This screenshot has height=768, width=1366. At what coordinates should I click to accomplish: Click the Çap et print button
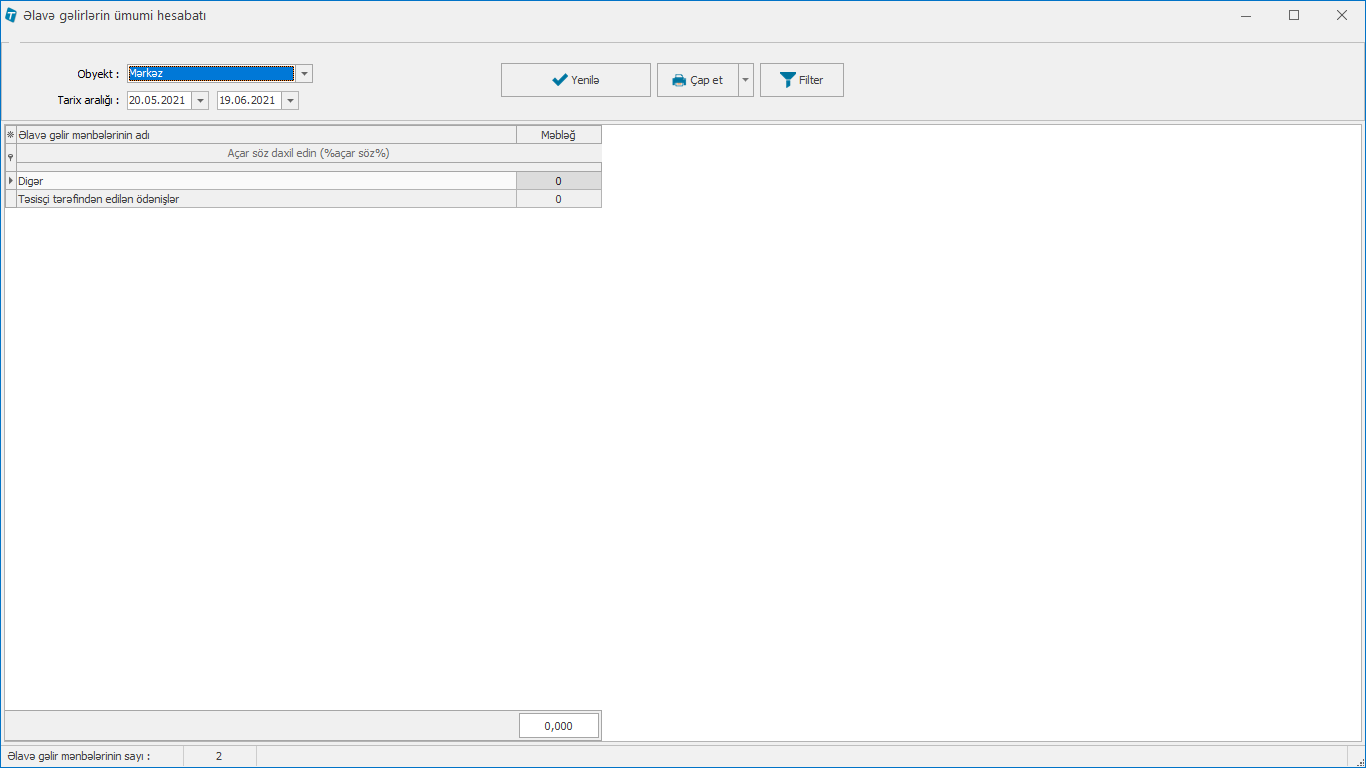coord(697,80)
